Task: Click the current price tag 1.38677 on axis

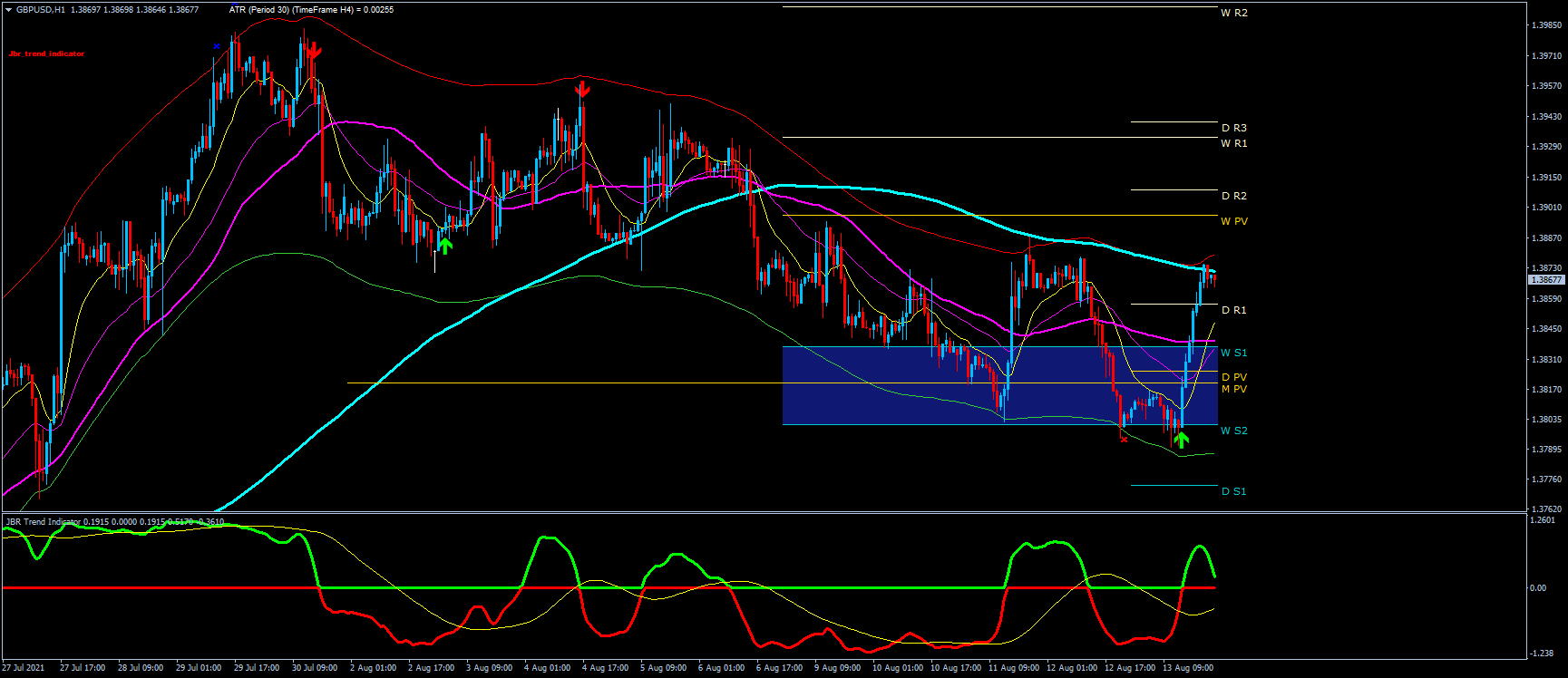Action: pyautogui.click(x=1547, y=280)
